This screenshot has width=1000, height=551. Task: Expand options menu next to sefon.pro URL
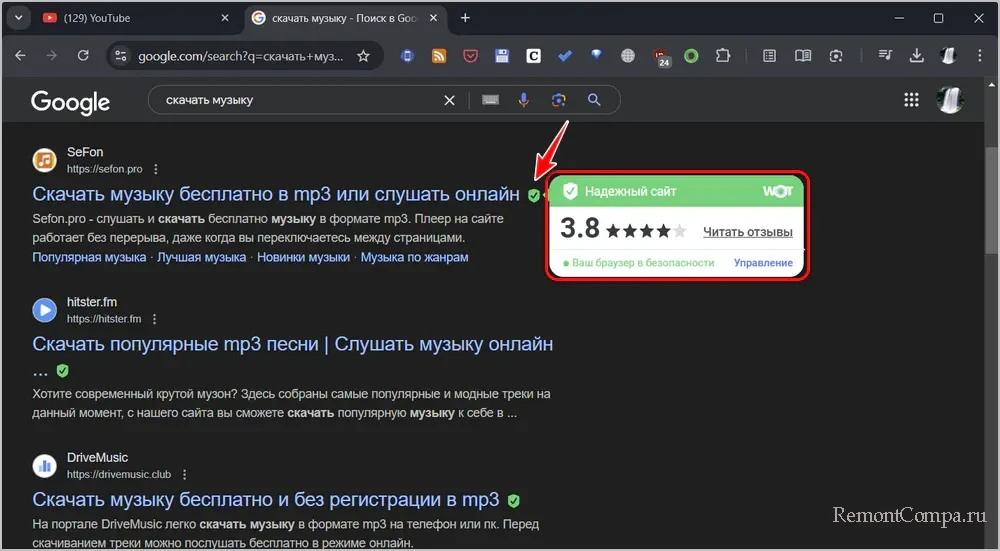tap(156, 169)
